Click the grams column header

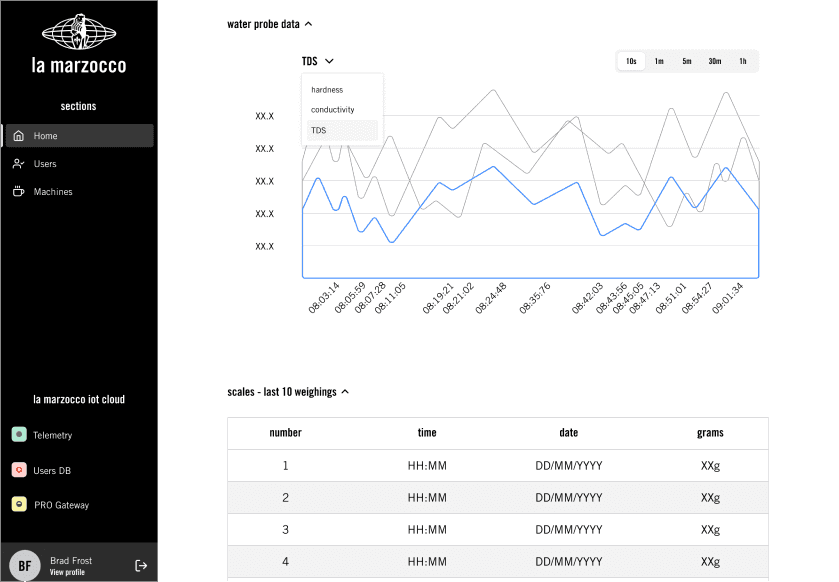[x=710, y=433]
